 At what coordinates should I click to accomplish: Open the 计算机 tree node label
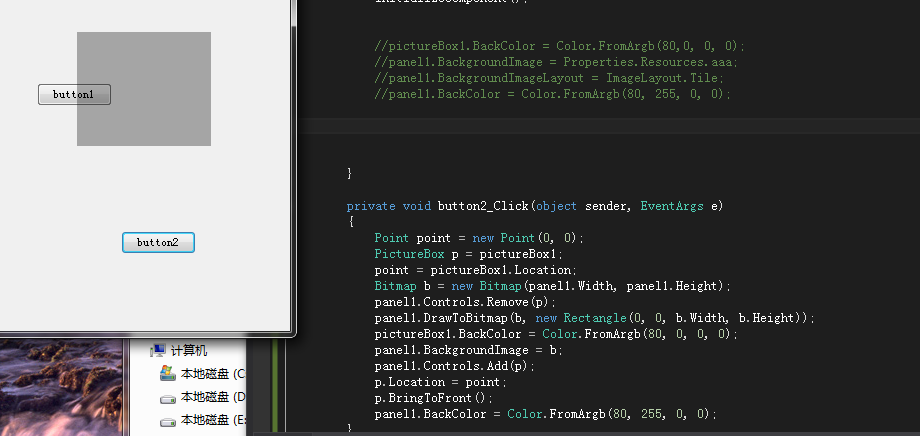(x=189, y=351)
